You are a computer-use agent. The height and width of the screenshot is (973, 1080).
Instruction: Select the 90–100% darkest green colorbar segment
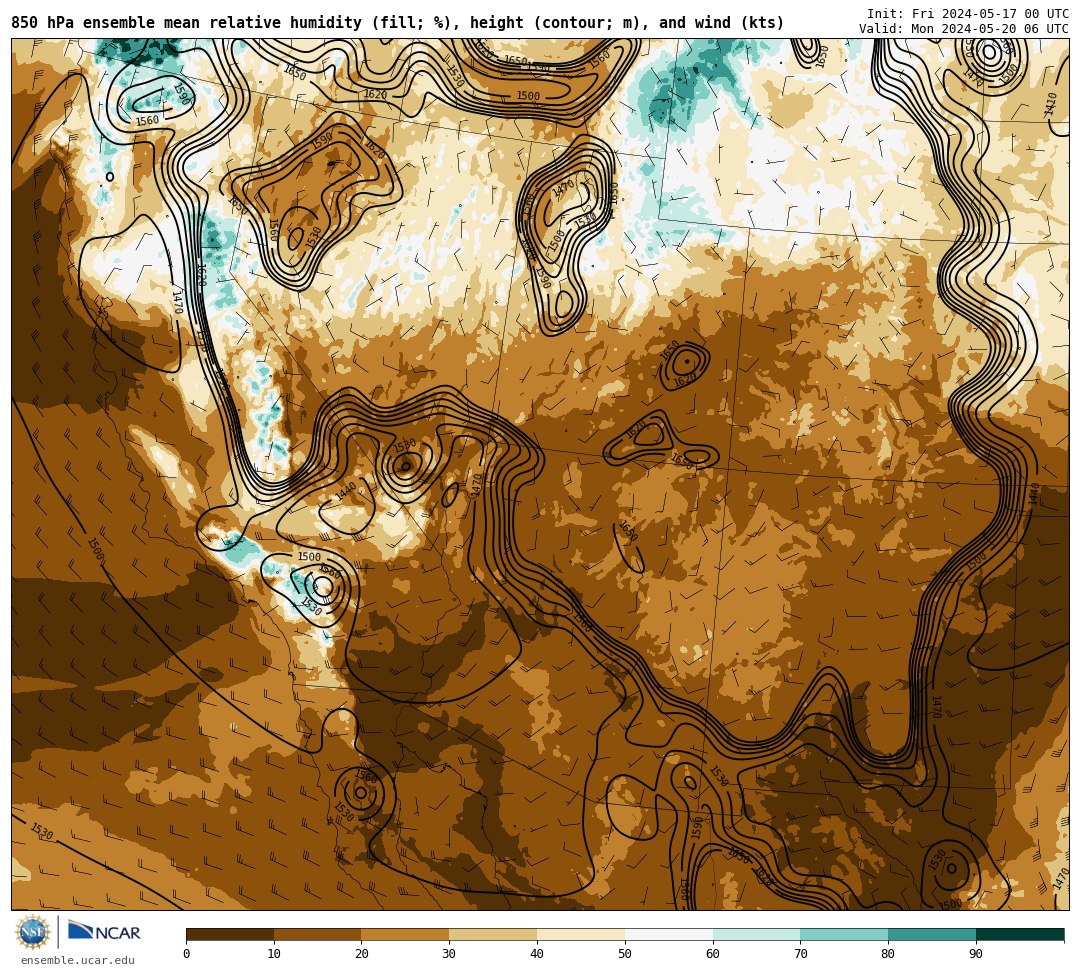[x=1020, y=934]
